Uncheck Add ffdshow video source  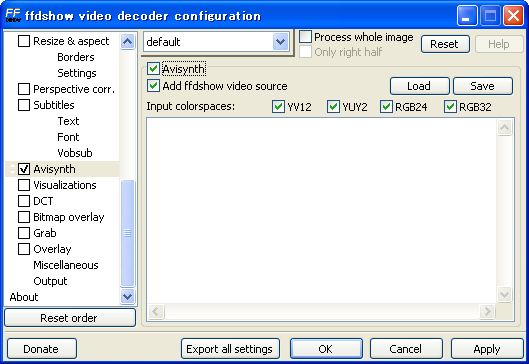point(153,86)
